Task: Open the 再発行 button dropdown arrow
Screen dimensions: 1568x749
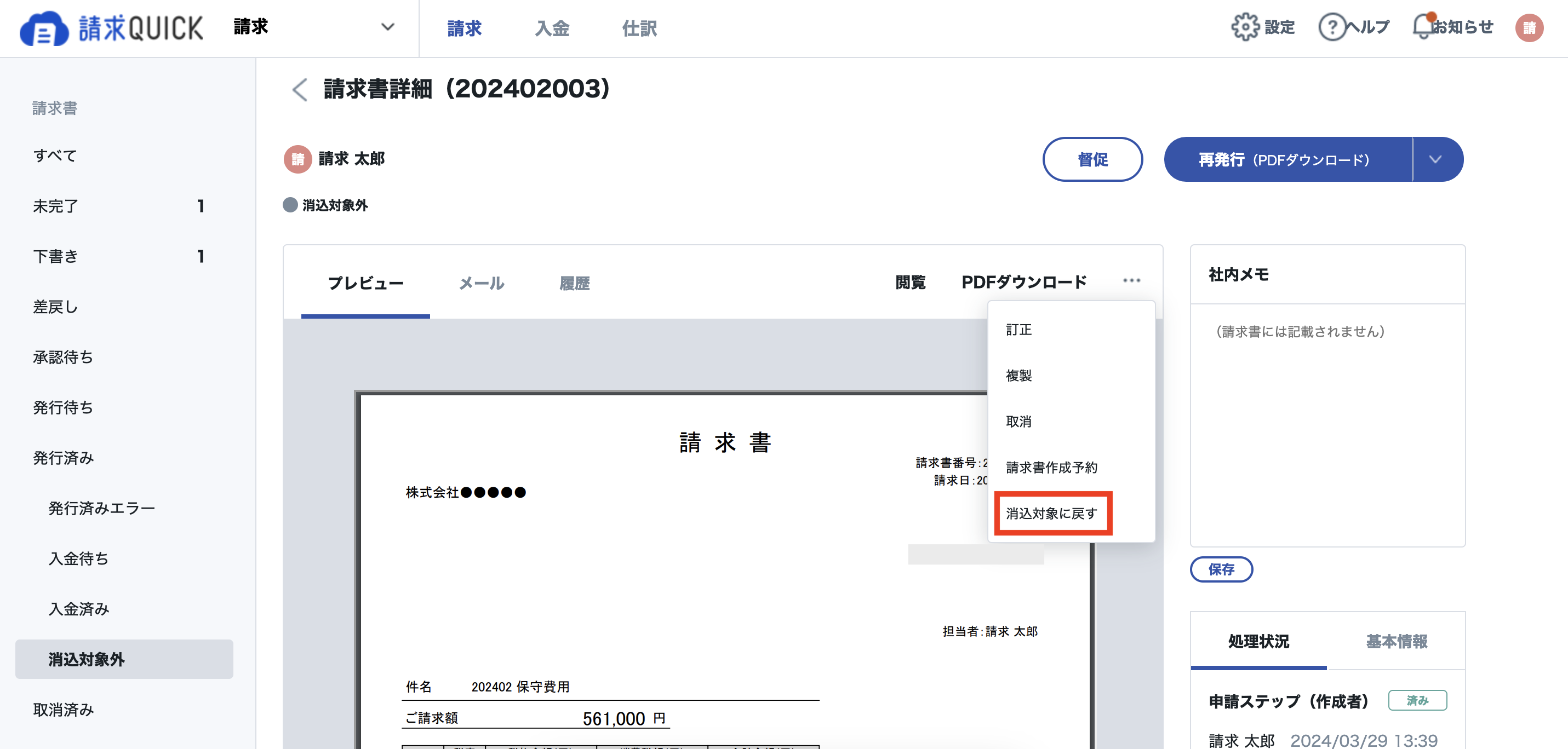Action: 1437,159
